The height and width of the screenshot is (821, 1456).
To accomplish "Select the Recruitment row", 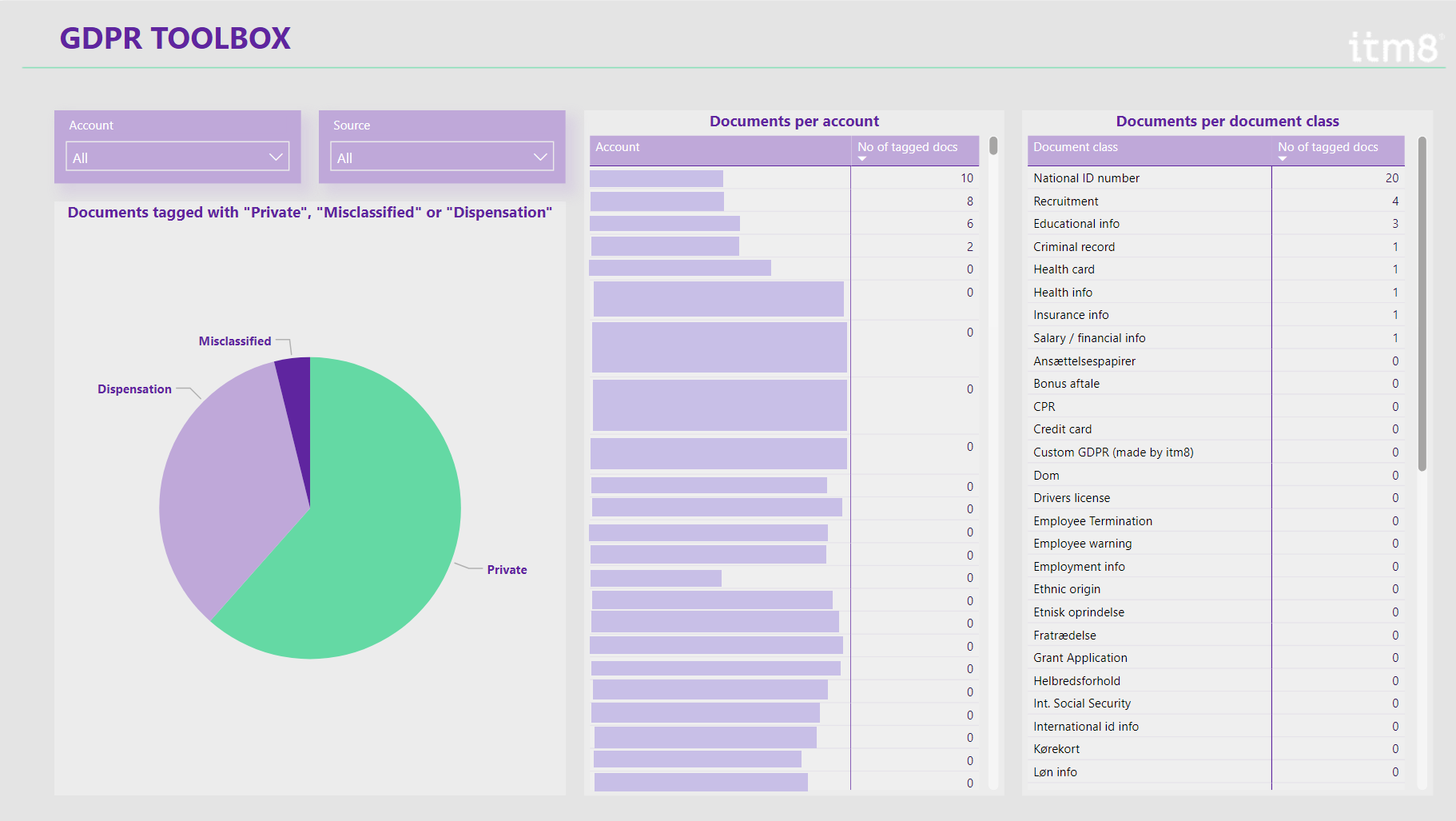I will click(x=1215, y=201).
